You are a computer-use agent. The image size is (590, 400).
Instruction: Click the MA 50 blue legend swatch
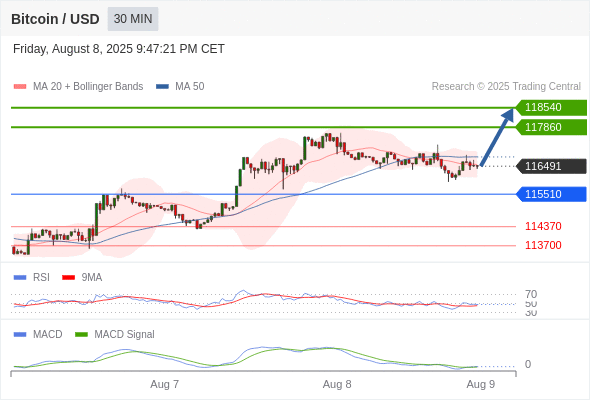point(162,87)
